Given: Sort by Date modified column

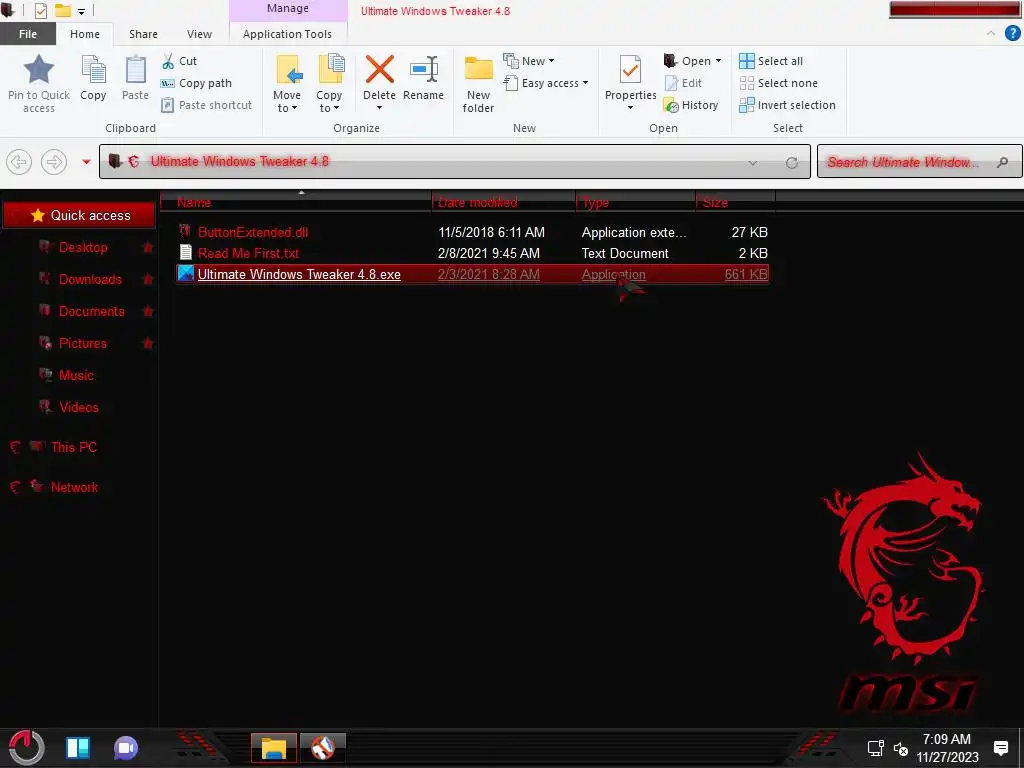Looking at the screenshot, I should pyautogui.click(x=503, y=202).
